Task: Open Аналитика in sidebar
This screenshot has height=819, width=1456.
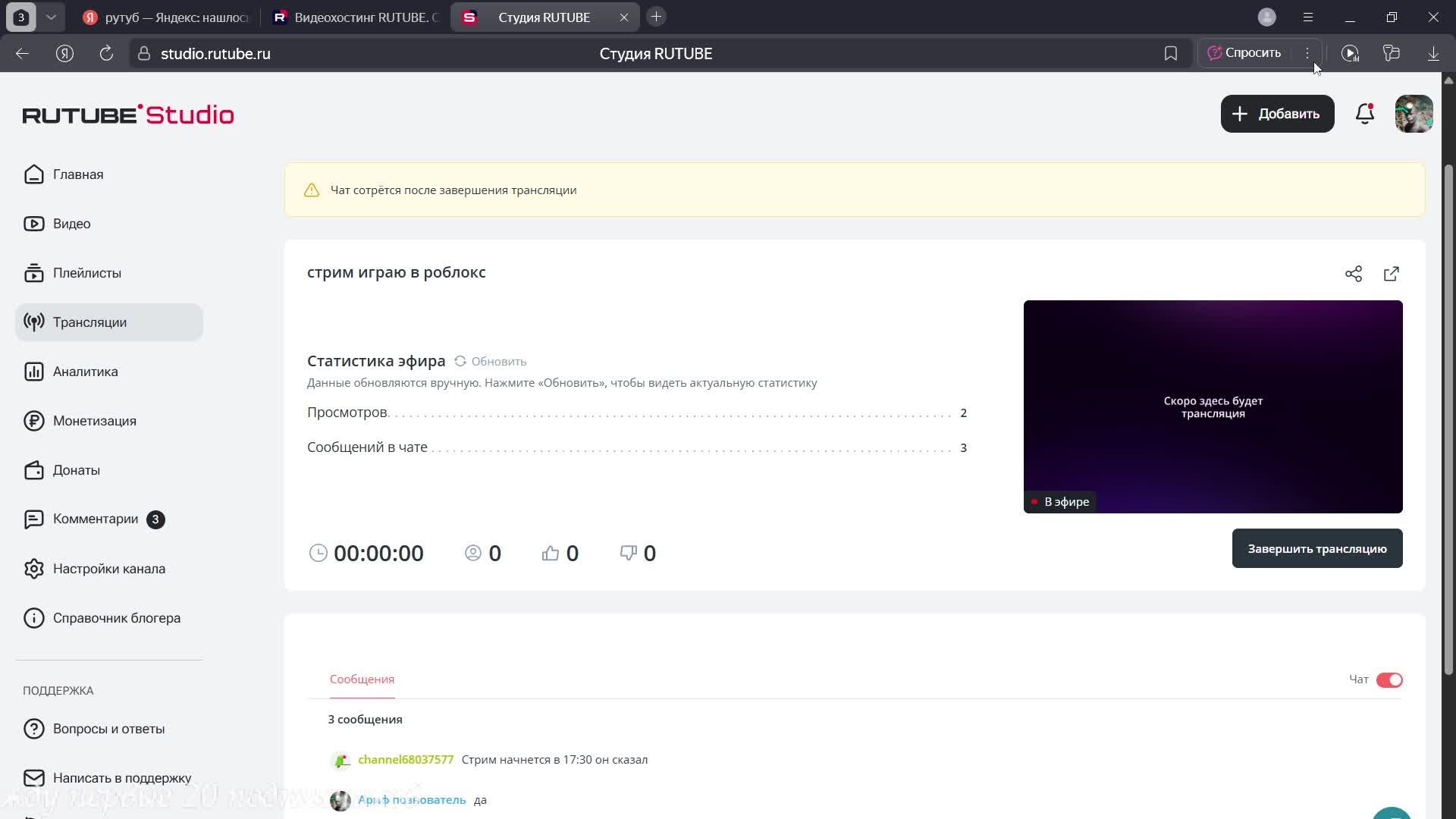Action: pyautogui.click(x=85, y=372)
